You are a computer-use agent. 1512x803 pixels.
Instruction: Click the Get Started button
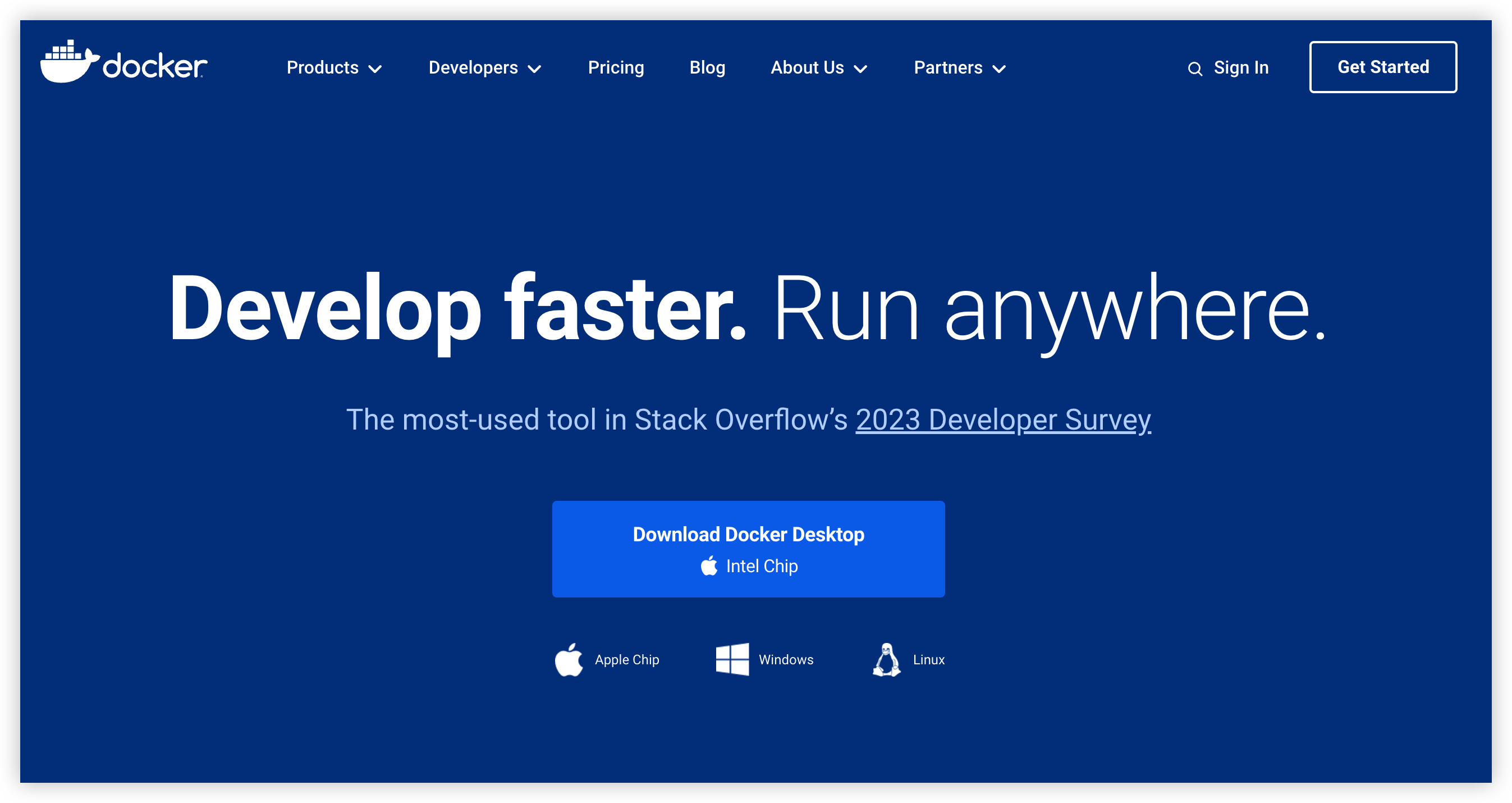[x=1383, y=67]
